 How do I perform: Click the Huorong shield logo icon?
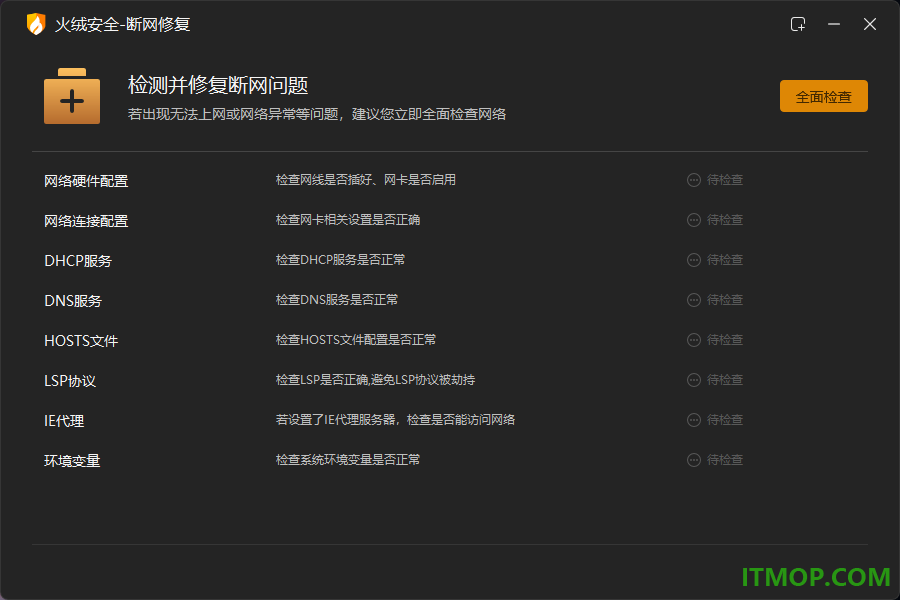click(x=36, y=24)
